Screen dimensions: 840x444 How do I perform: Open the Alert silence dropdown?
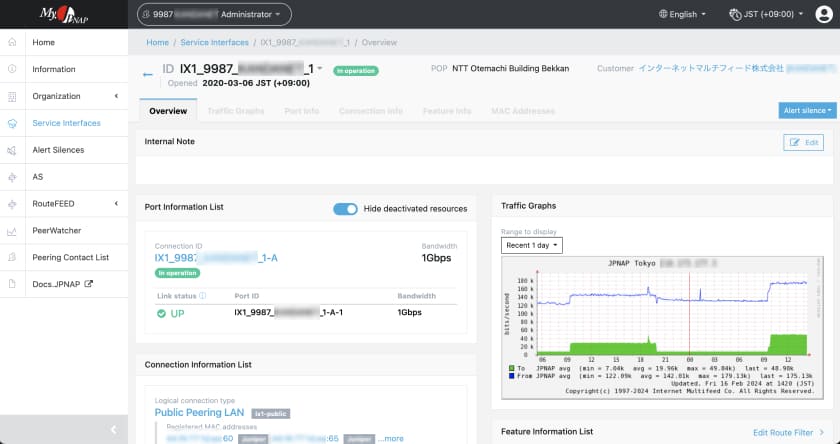[x=806, y=111]
